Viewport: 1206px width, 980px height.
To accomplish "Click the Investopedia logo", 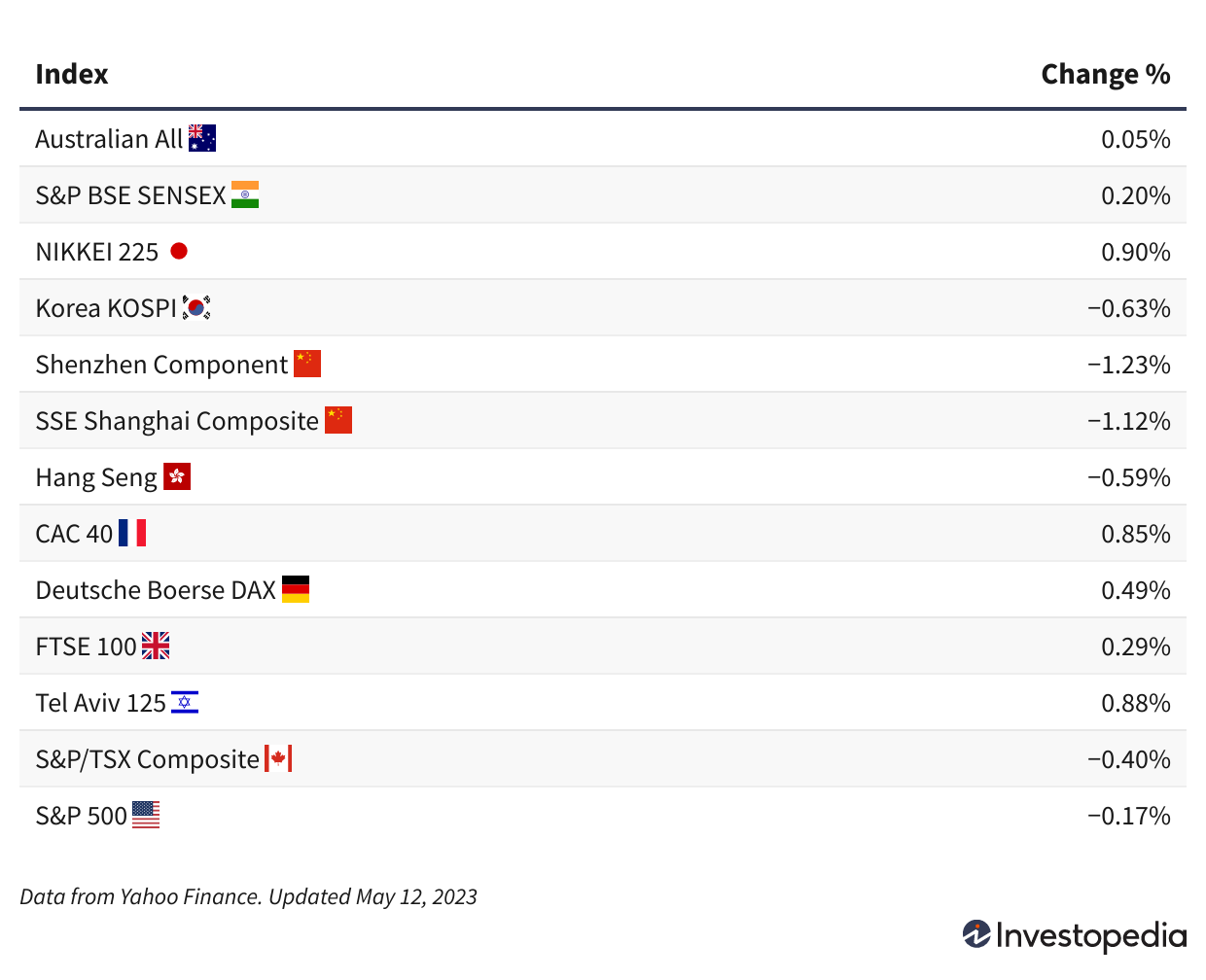I will (1075, 935).
